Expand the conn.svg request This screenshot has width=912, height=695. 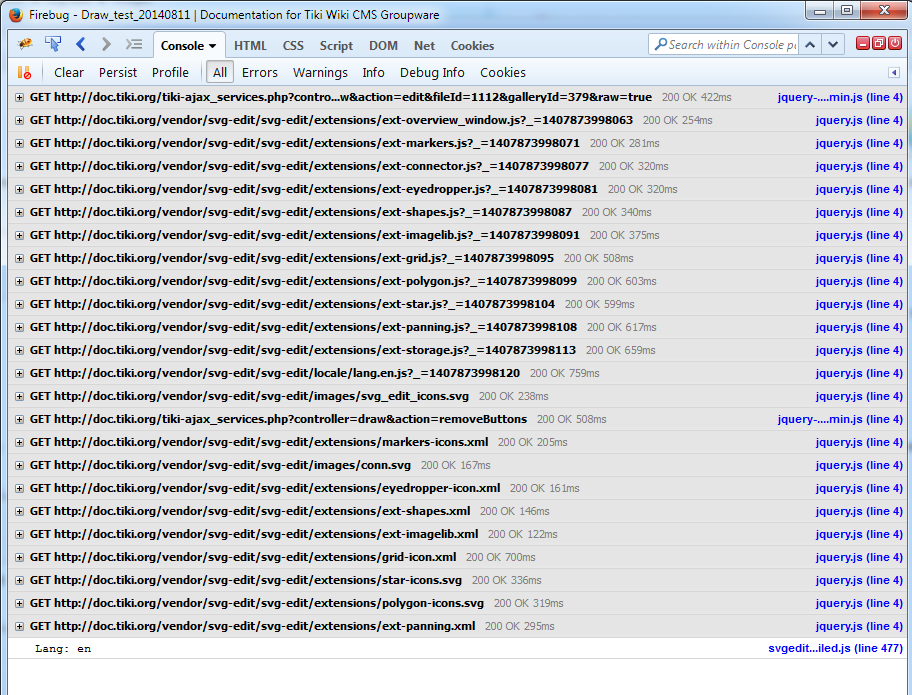pyautogui.click(x=19, y=465)
